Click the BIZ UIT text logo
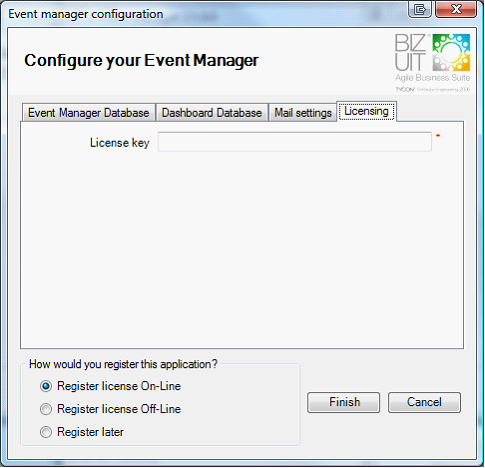Viewport: 485px width, 468px height. click(411, 53)
